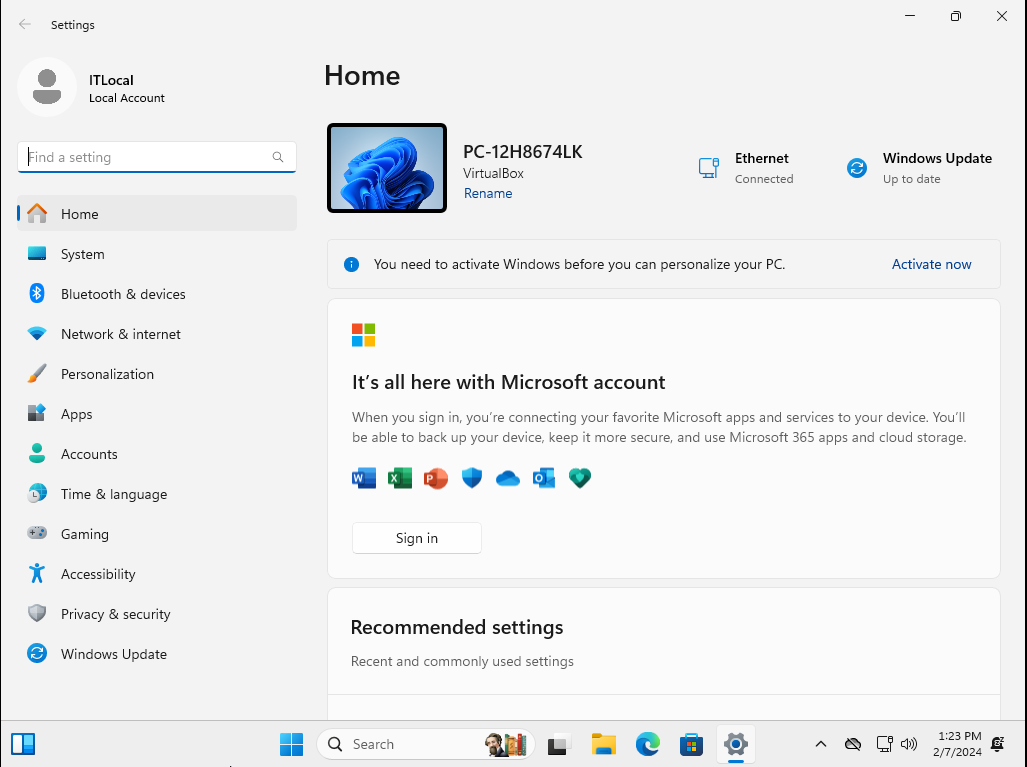1027x767 pixels.
Task: Open Accounts settings page
Action: point(157,453)
